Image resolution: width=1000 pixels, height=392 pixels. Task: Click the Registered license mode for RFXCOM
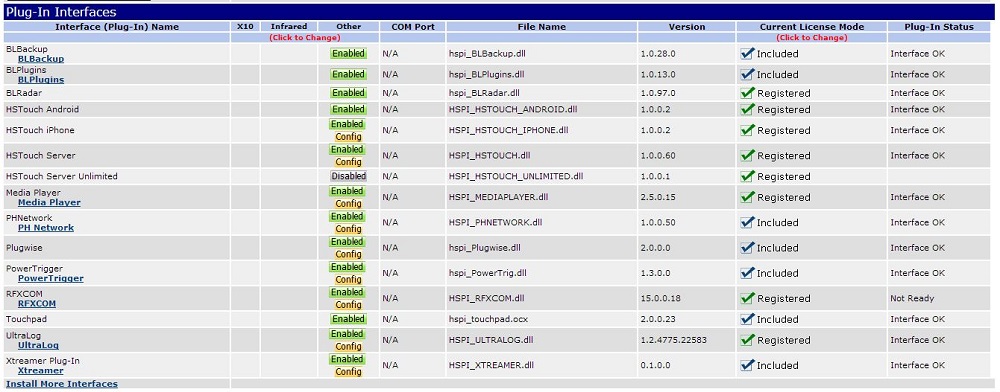tap(784, 298)
